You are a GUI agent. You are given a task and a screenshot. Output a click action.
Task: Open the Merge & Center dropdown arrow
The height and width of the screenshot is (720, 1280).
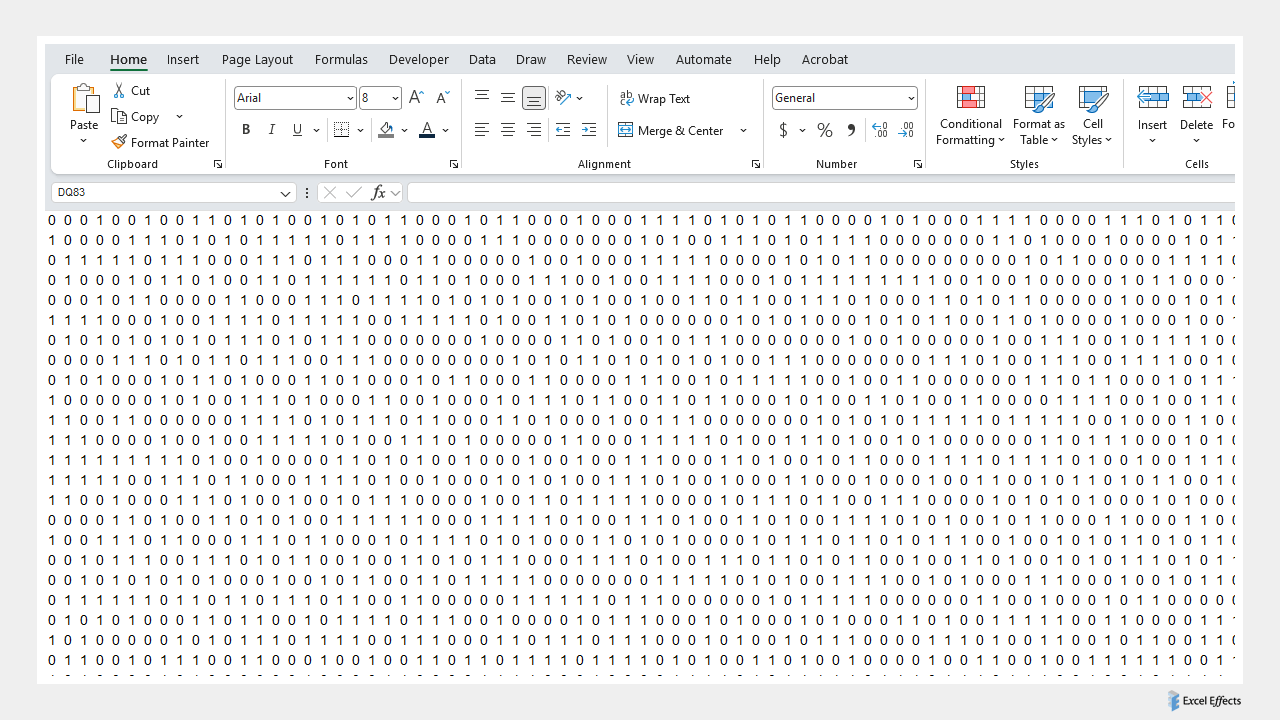(743, 130)
